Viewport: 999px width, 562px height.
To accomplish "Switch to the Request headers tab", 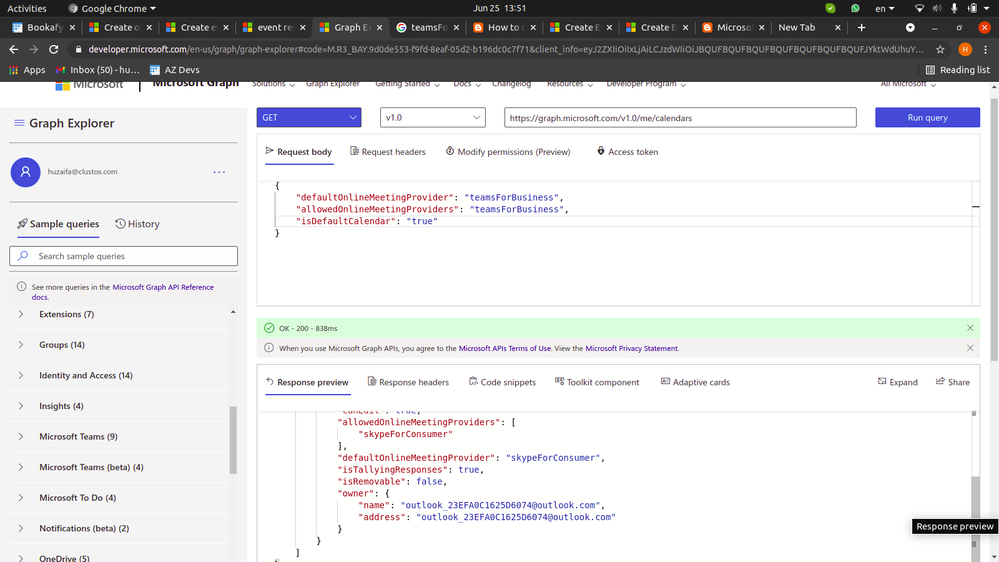I will pyautogui.click(x=387, y=152).
